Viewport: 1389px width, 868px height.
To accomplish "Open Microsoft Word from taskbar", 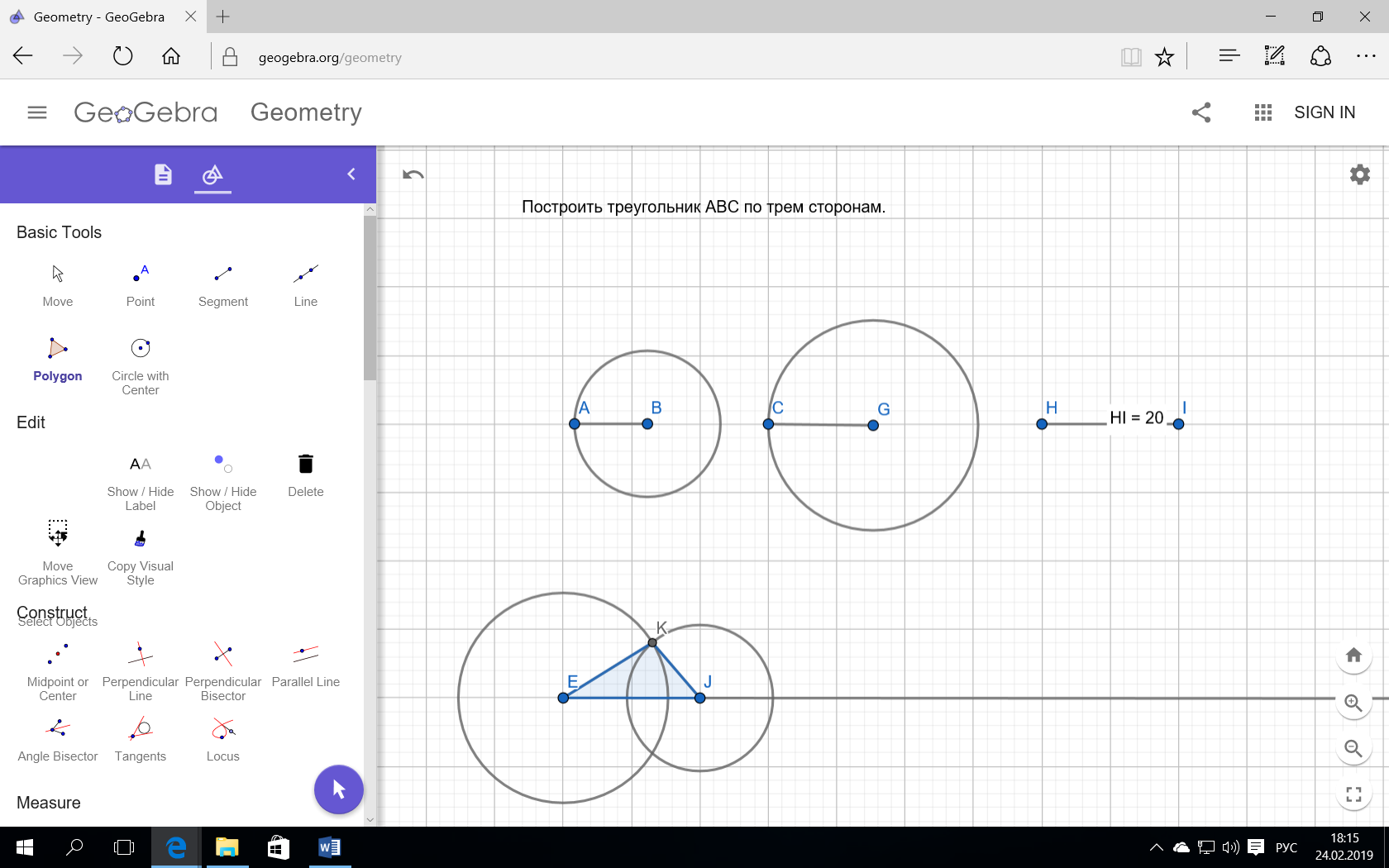I will [329, 847].
